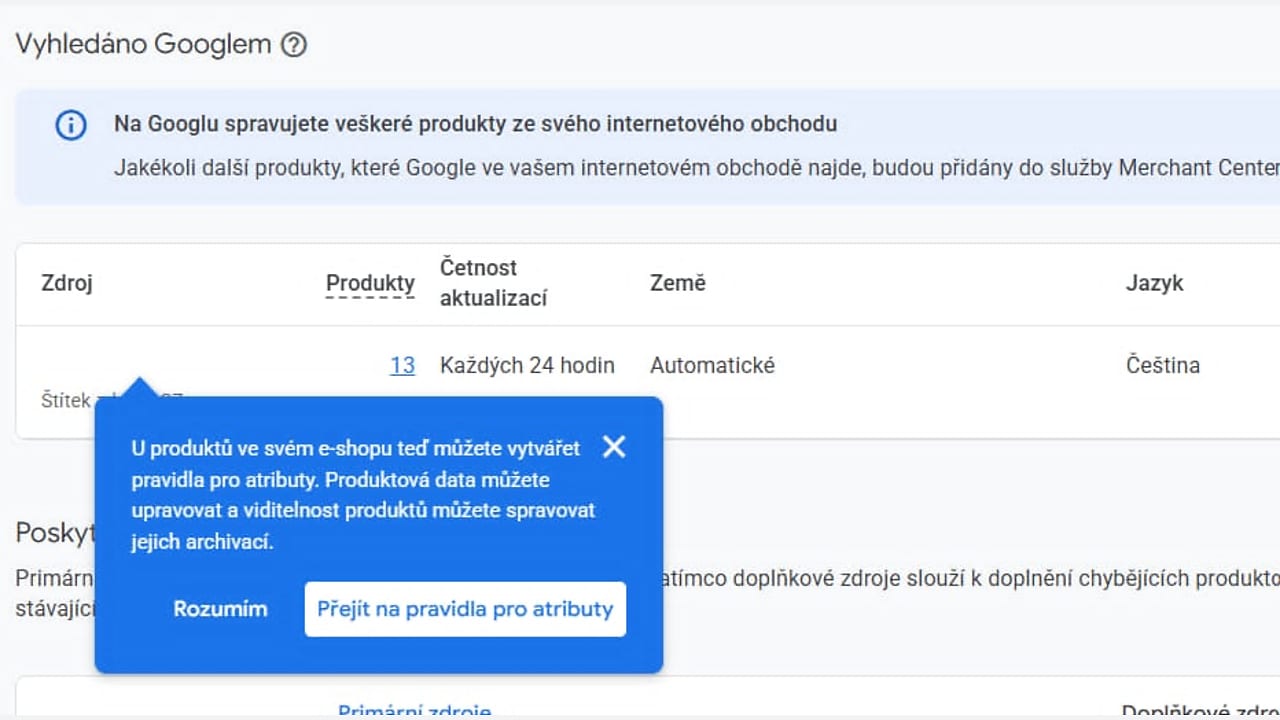Open Přejít na pravidla pro atributy

click(x=465, y=609)
